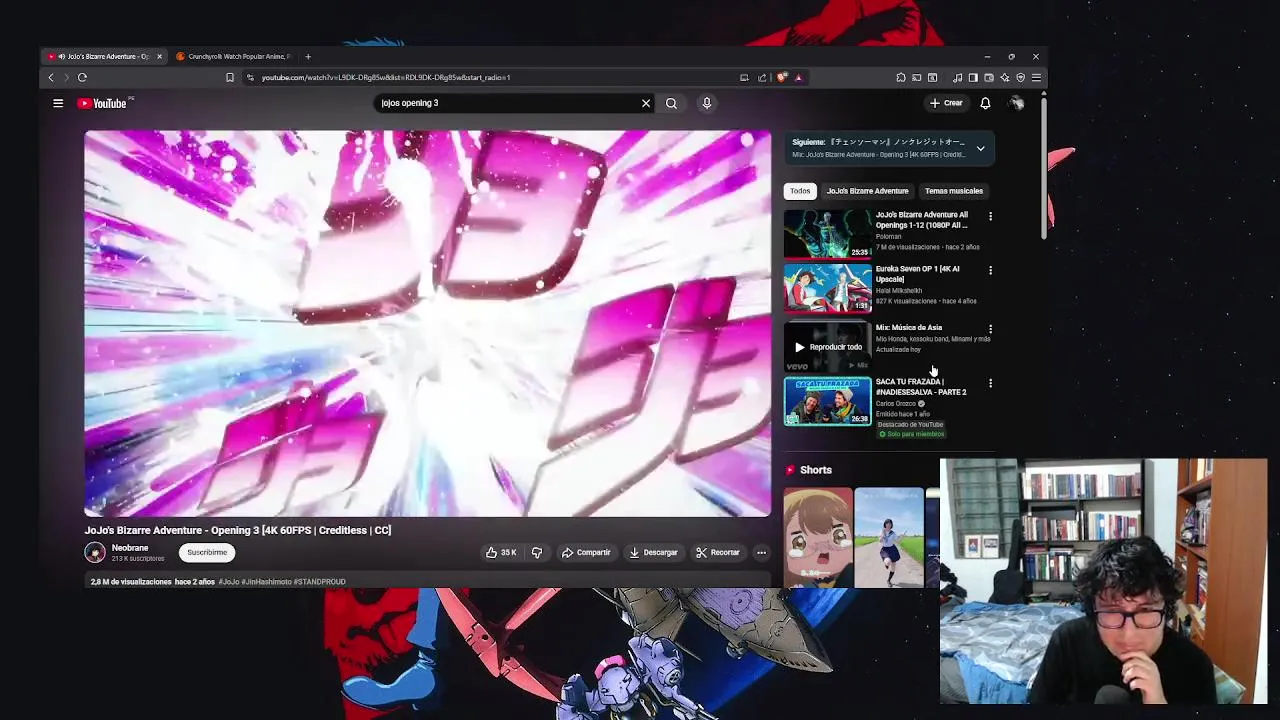Click the Recortar clip button
This screenshot has width=1280, height=720.
pyautogui.click(x=718, y=552)
